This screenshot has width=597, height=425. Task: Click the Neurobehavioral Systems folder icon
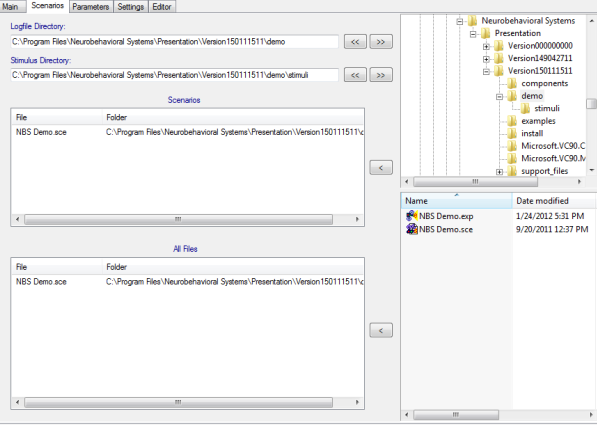(472, 21)
